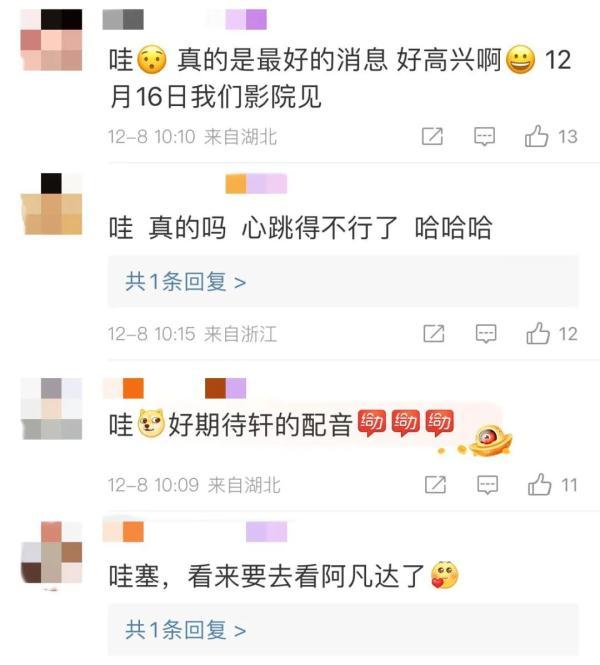The height and width of the screenshot is (665, 600).
Task: Repost the comment posted 12-8 10:10
Action: (432, 137)
